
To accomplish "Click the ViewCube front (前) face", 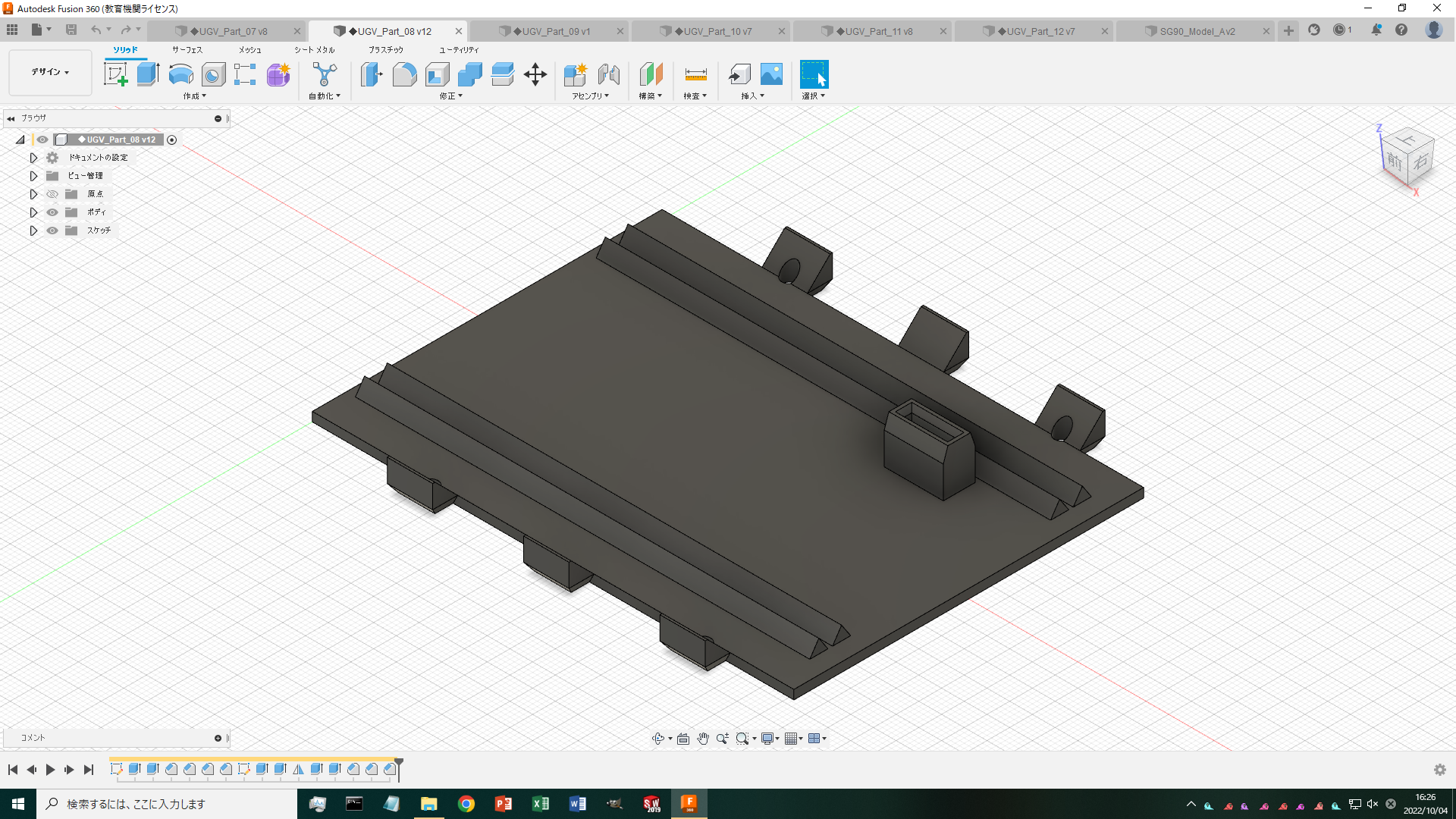I will click(x=1394, y=161).
